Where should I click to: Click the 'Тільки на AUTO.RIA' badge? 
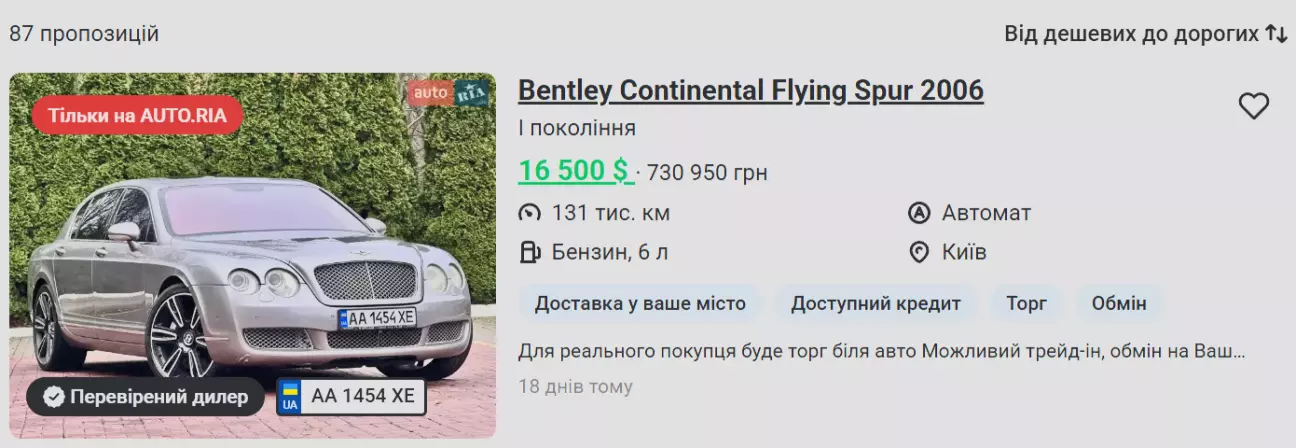tap(138, 116)
